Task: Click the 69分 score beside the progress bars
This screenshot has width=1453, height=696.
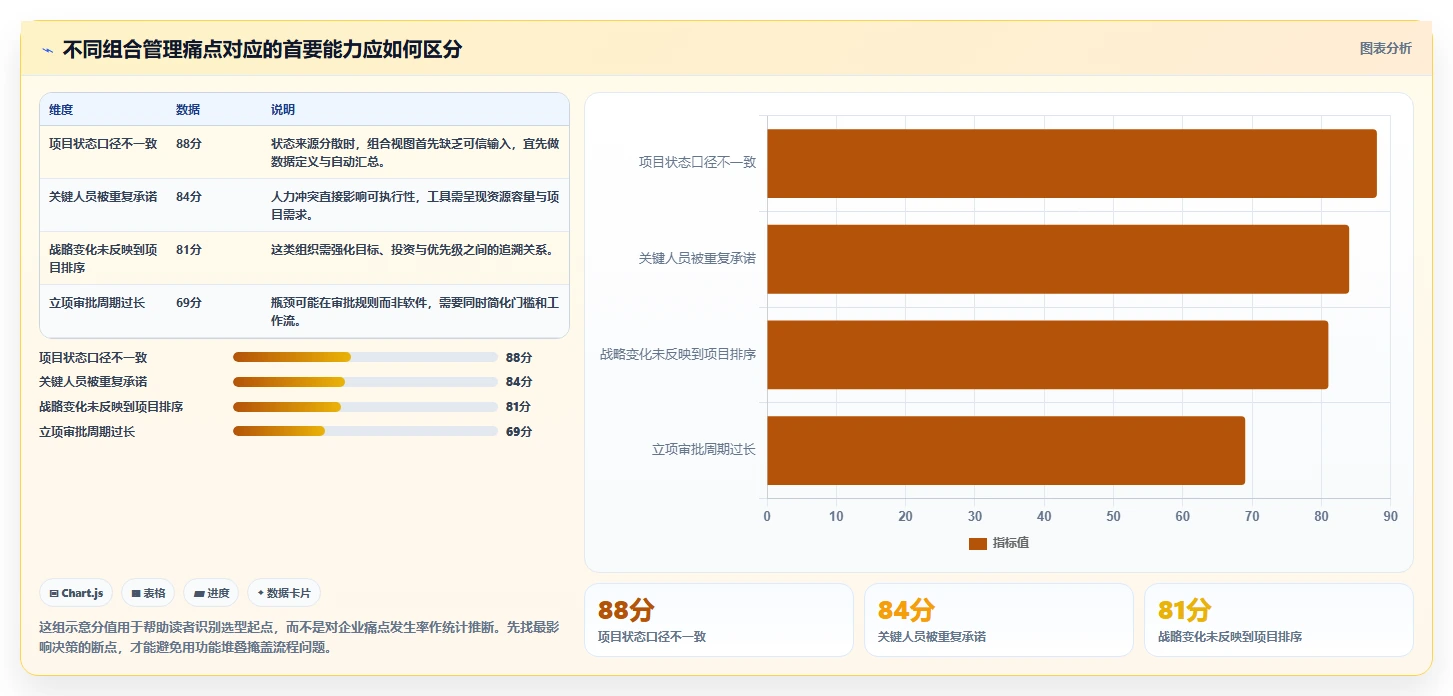Action: click(x=519, y=432)
